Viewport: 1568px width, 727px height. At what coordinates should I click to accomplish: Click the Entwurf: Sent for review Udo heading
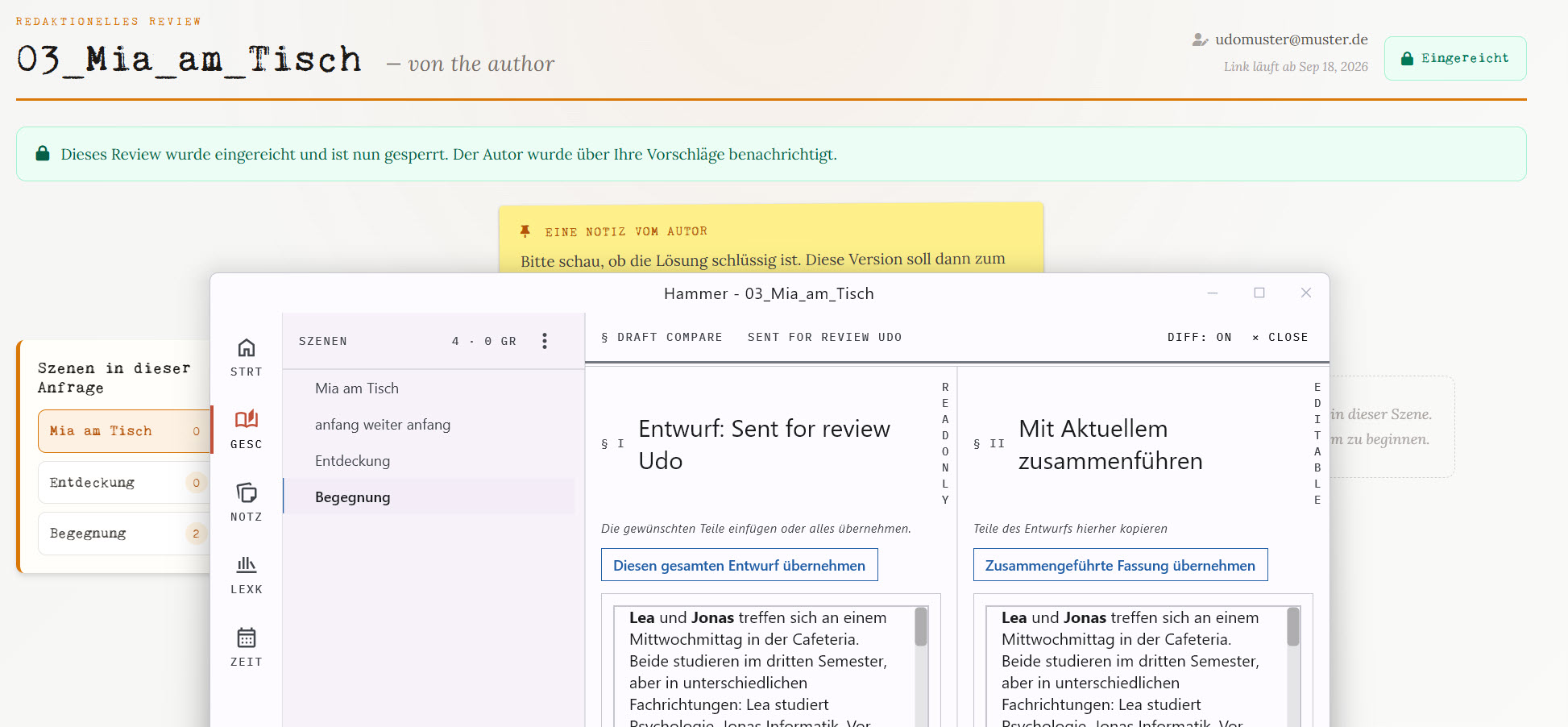click(764, 444)
